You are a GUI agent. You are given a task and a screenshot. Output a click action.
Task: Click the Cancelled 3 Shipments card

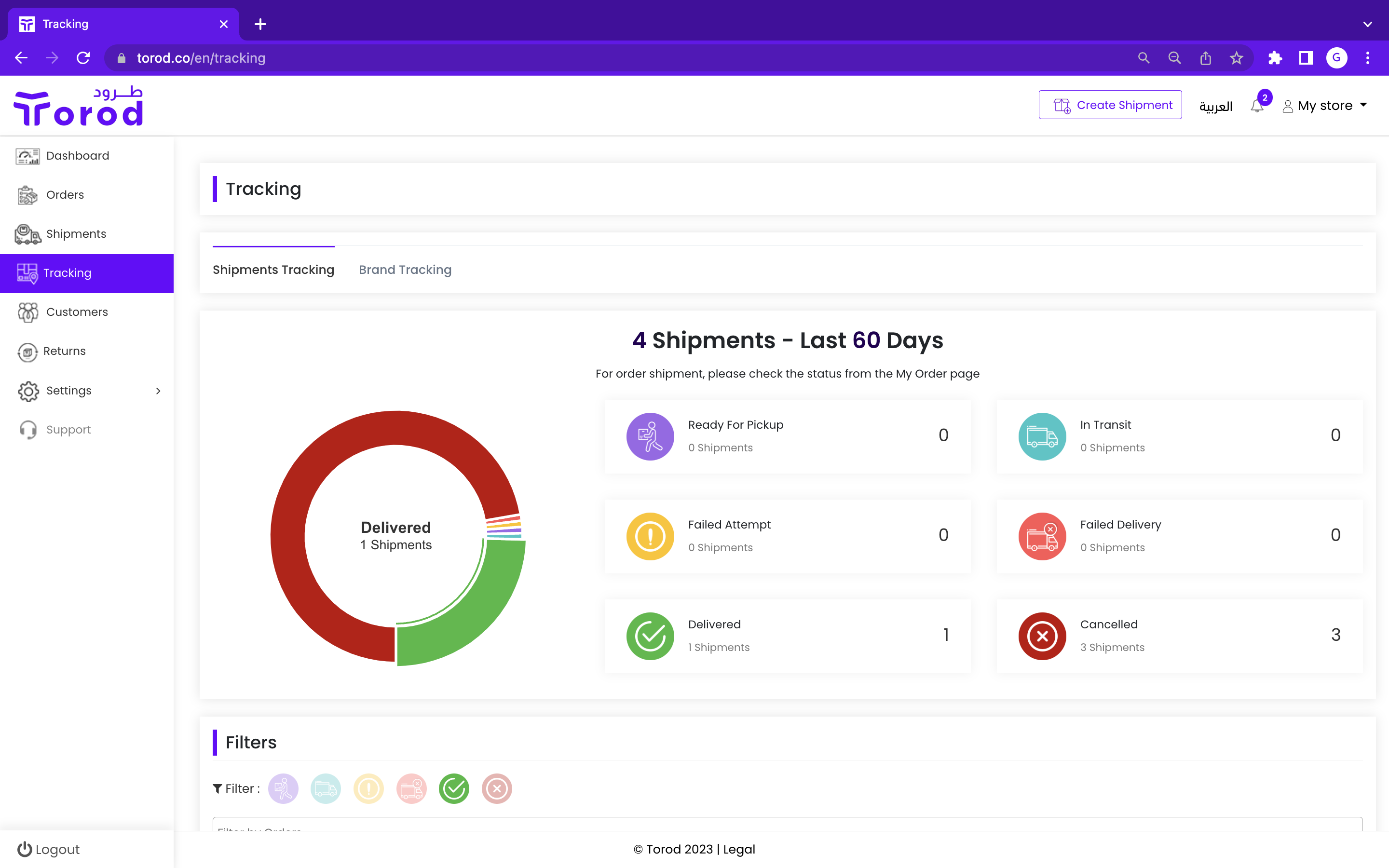point(1180,636)
